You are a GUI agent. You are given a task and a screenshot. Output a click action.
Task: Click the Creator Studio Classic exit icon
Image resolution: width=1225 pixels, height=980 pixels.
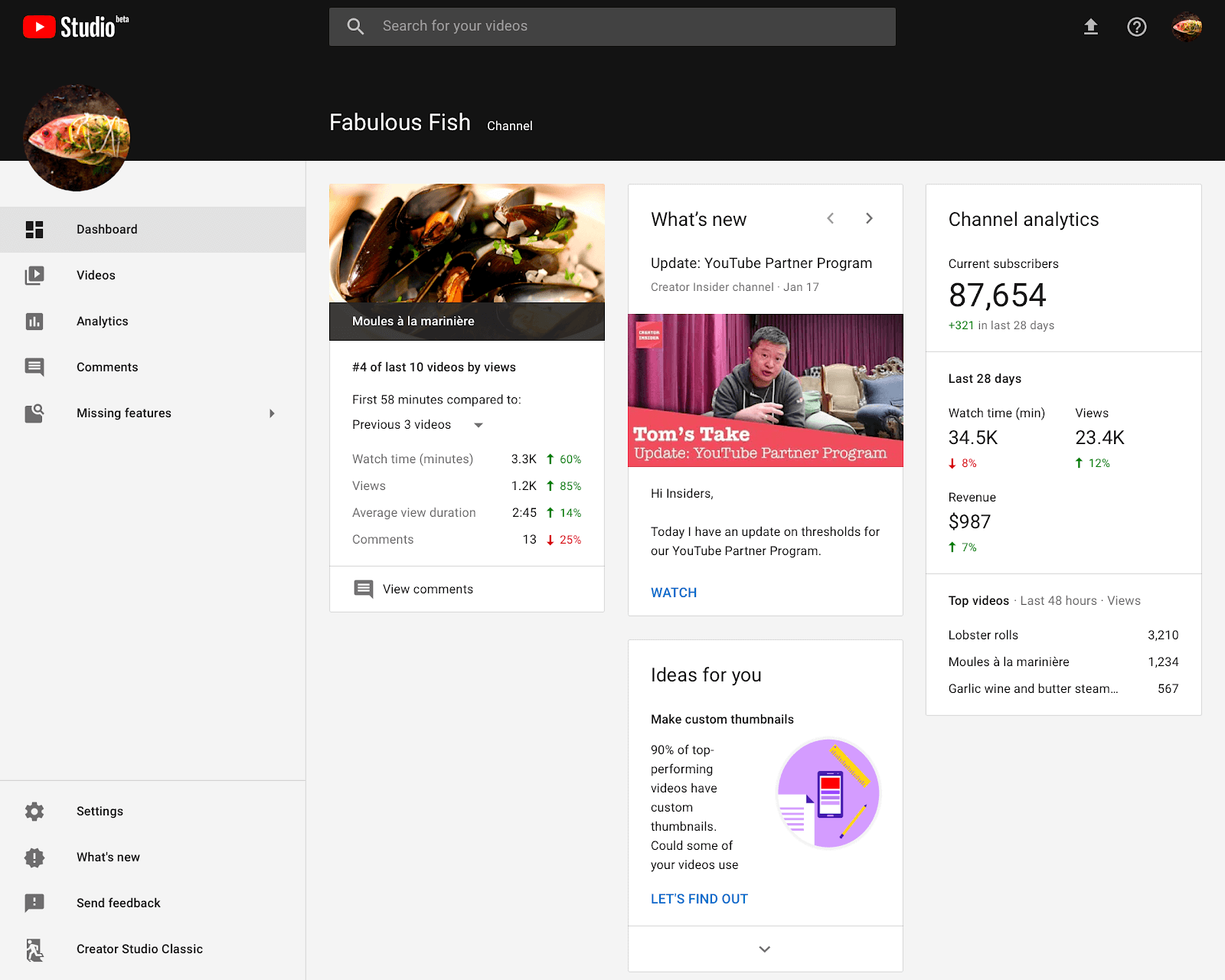point(34,949)
